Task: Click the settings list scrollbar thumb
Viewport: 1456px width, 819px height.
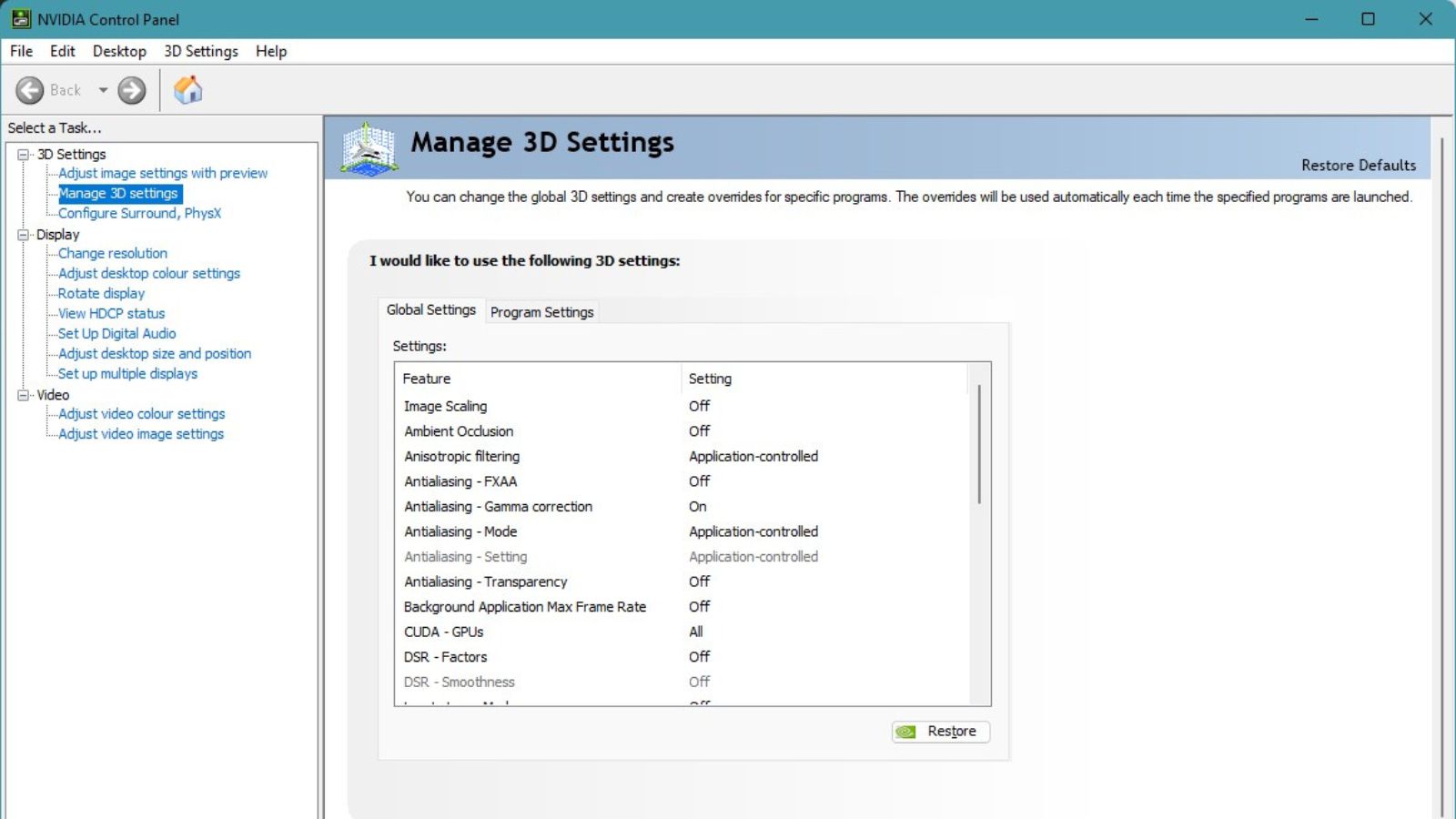Action: tap(979, 444)
